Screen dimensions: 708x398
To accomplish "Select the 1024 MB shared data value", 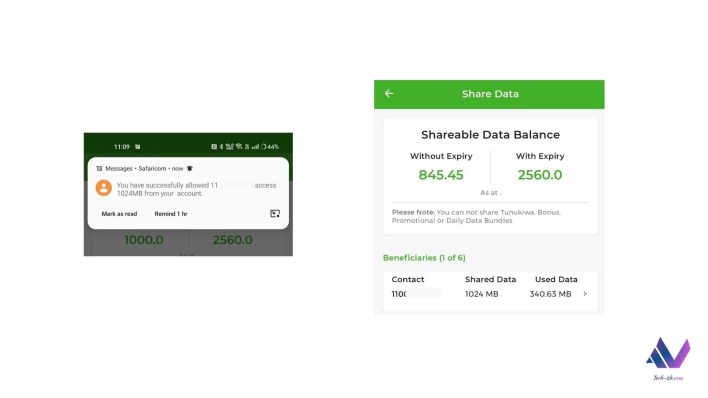I will tap(481, 294).
